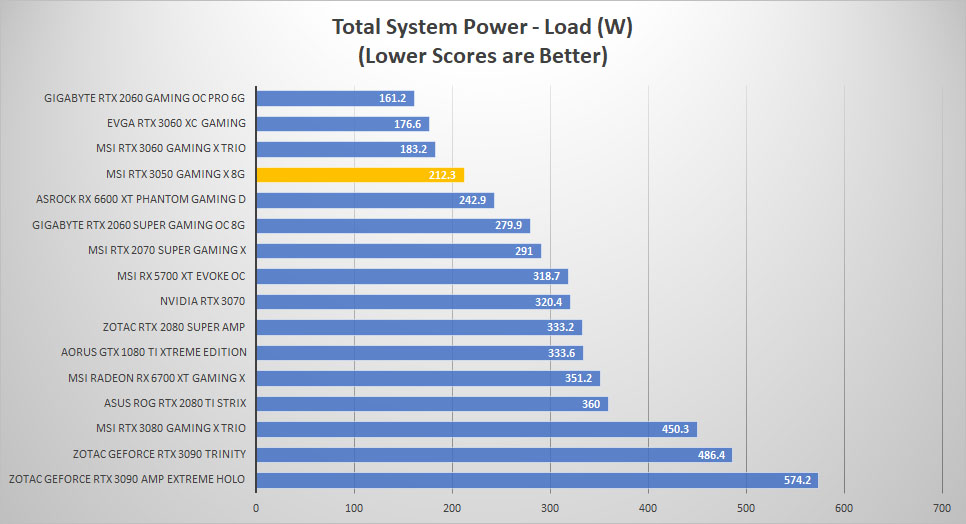Select the label ZOTAC GEFORCE RTX 3090 TRINITY
This screenshot has height=524, width=966.
point(160,454)
